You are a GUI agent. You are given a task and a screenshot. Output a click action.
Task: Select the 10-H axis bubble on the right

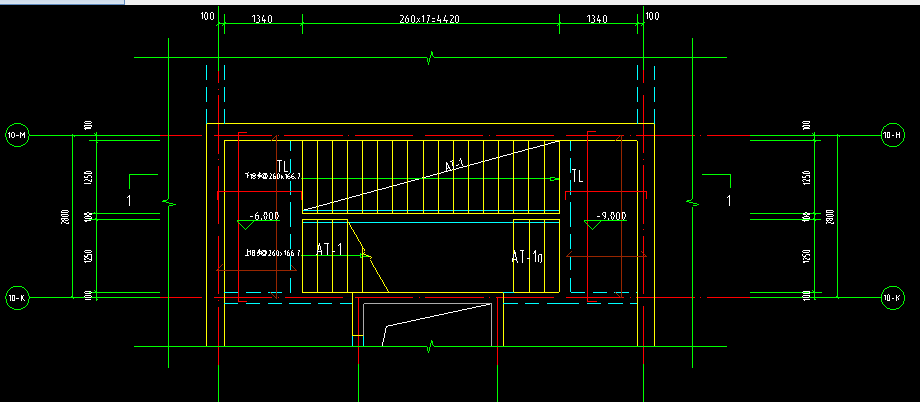[893, 136]
